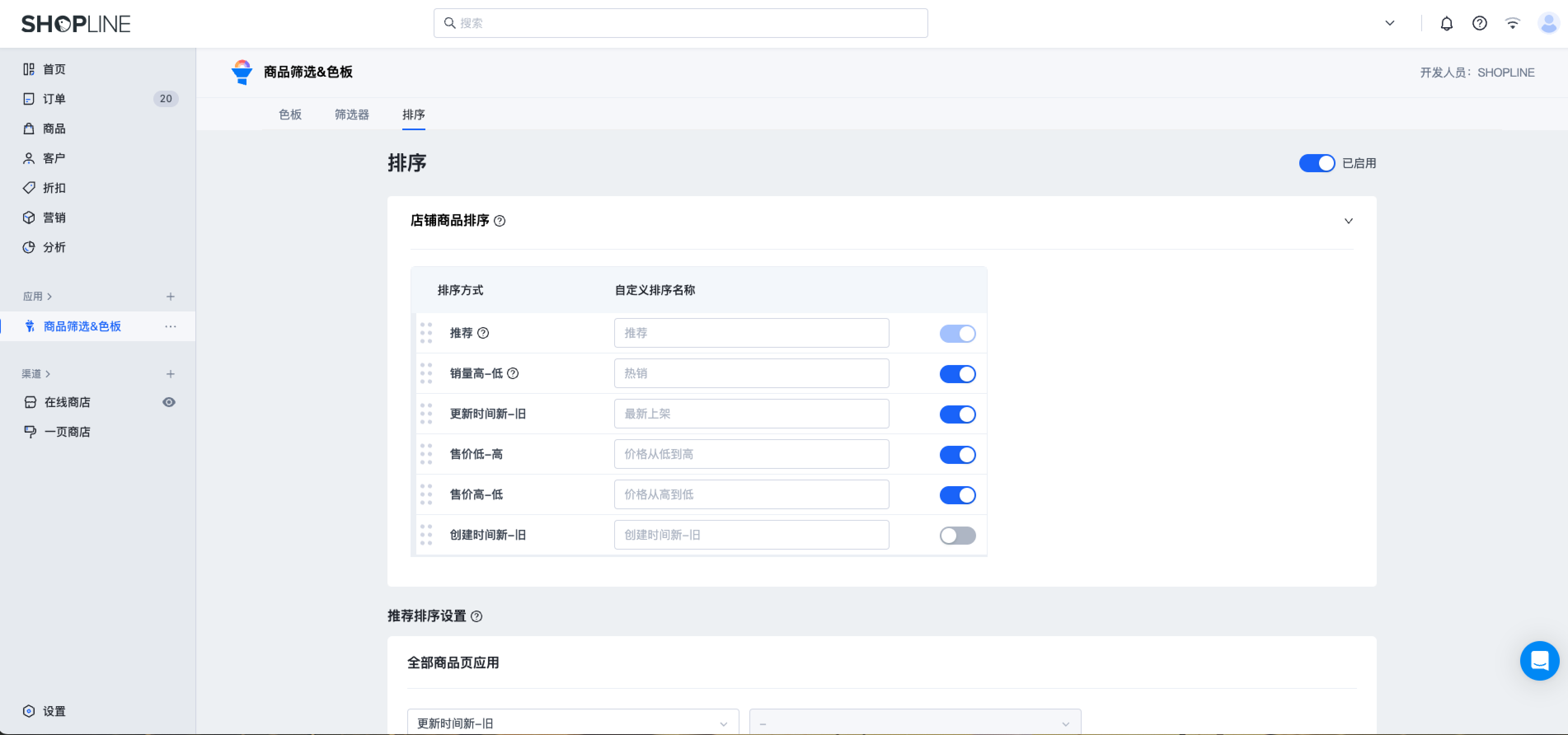Screen dimensions: 1568x735
Task: Collapse the 店铺商品排序 panel chevron
Action: coord(1349,221)
